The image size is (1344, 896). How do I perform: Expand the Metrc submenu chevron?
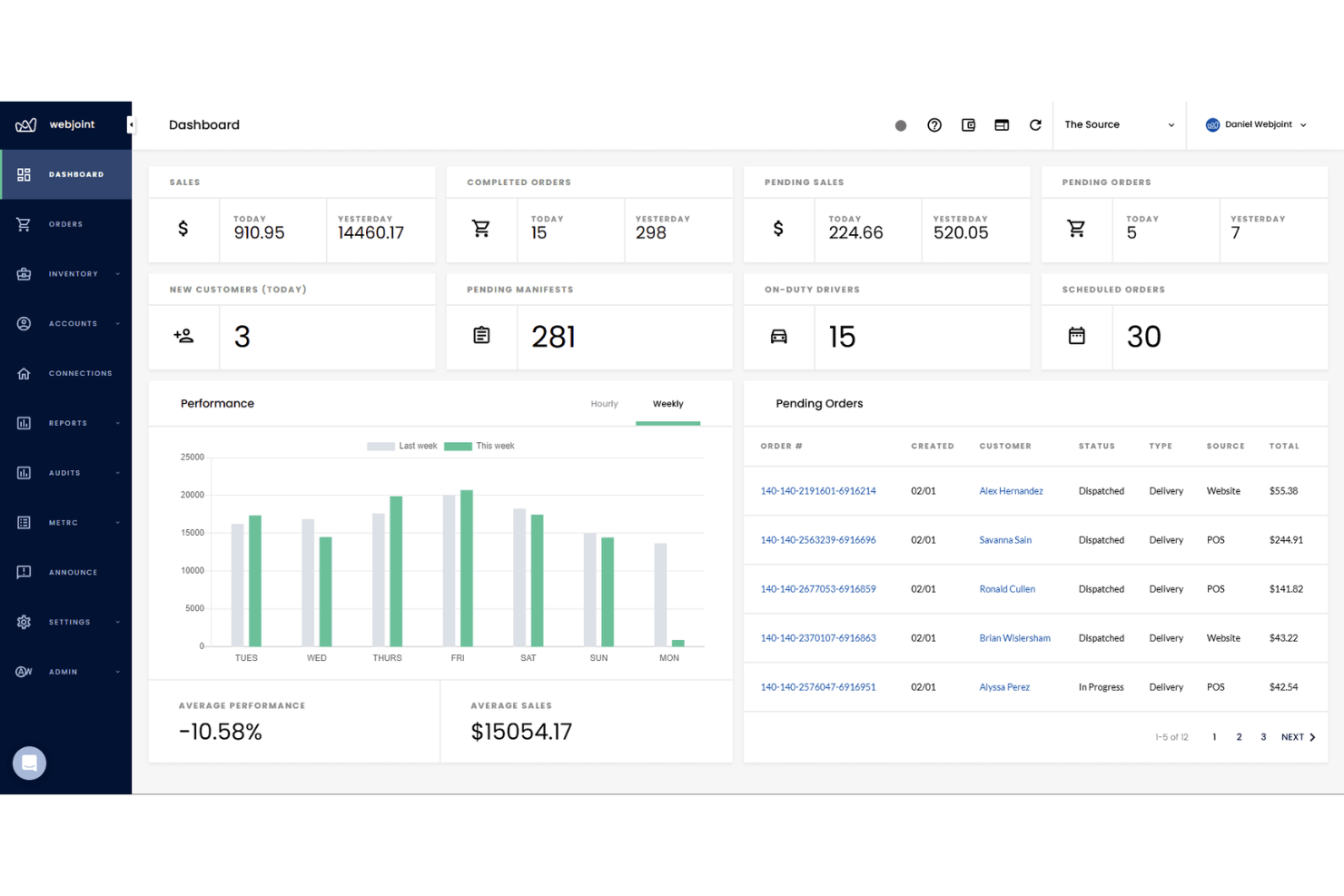(x=118, y=523)
